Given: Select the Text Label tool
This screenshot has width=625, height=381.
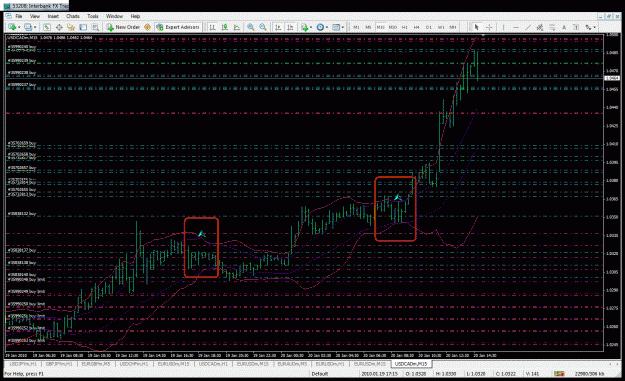Looking at the screenshot, I should 576,27.
